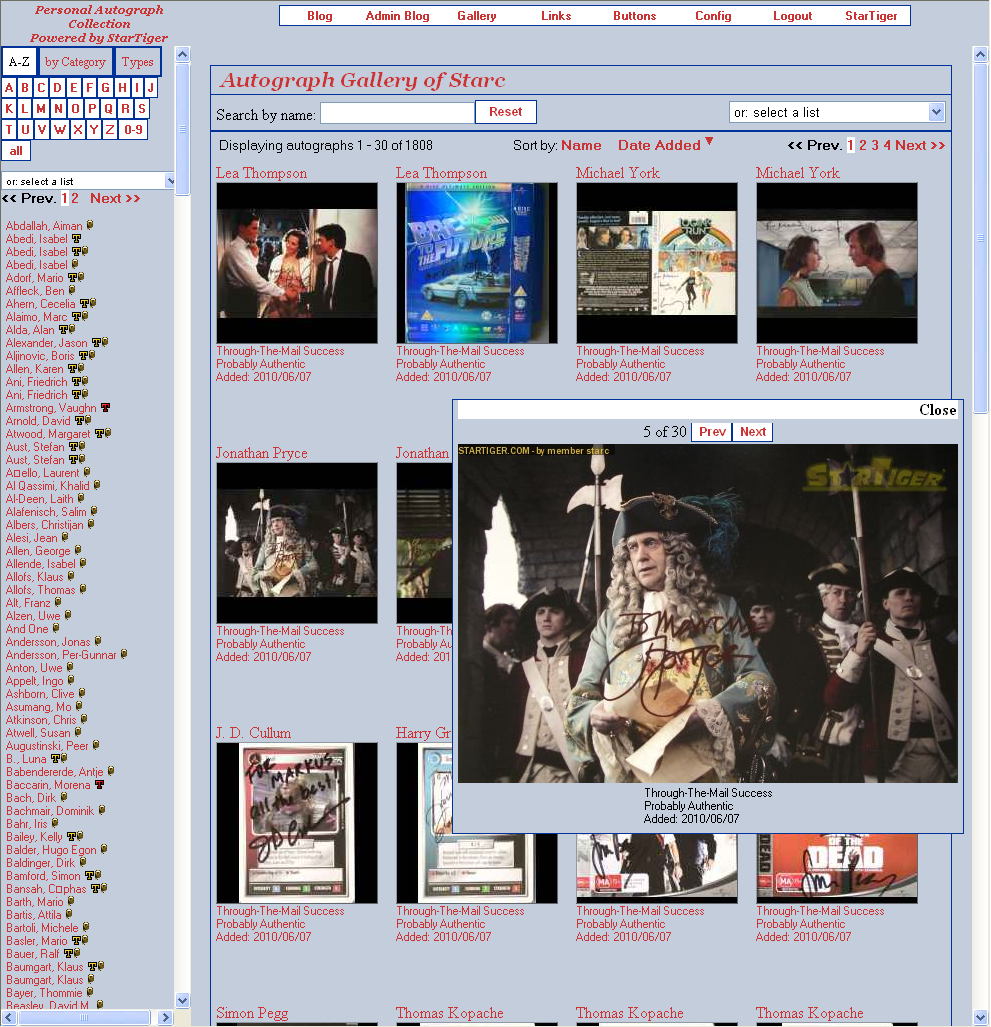Open the StarTiger menu item

pyautogui.click(x=871, y=16)
